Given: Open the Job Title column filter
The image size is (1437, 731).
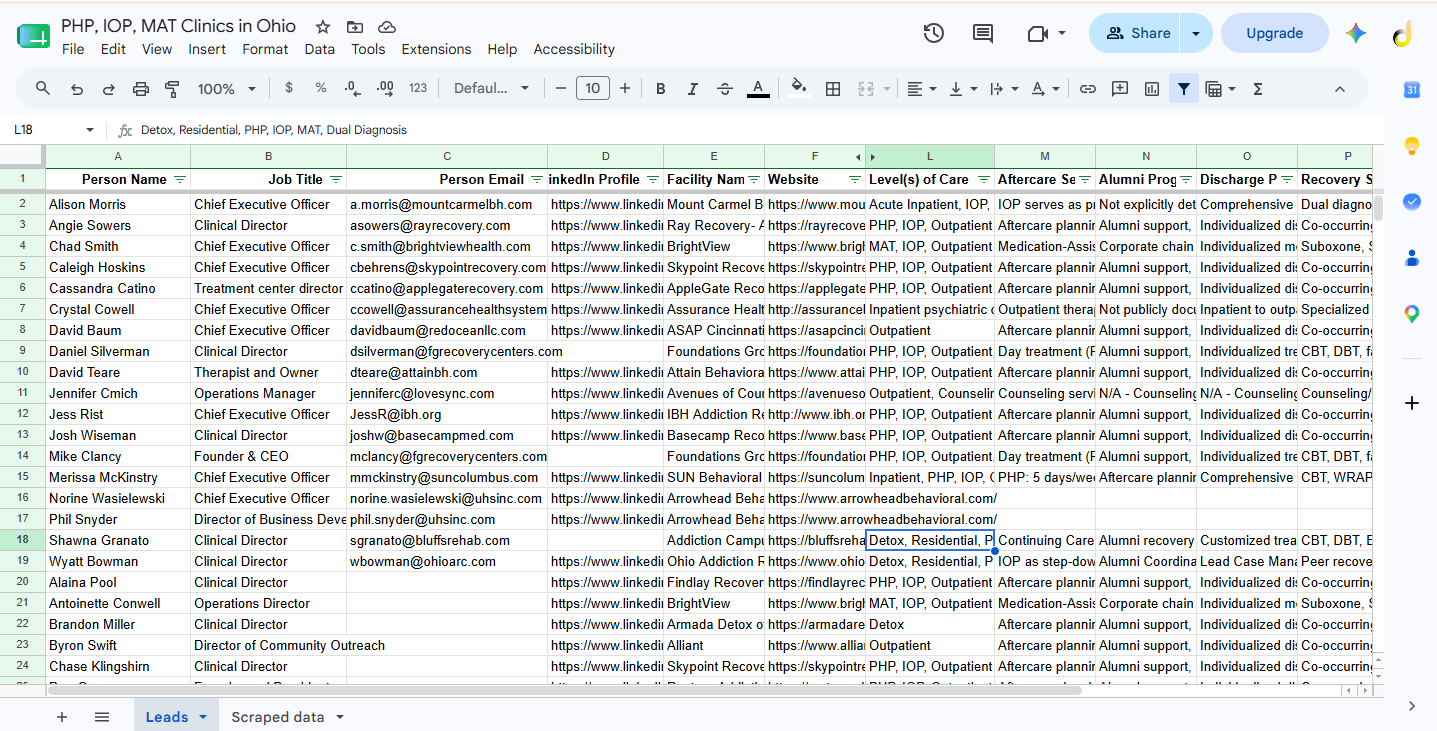Looking at the screenshot, I should pyautogui.click(x=336, y=179).
